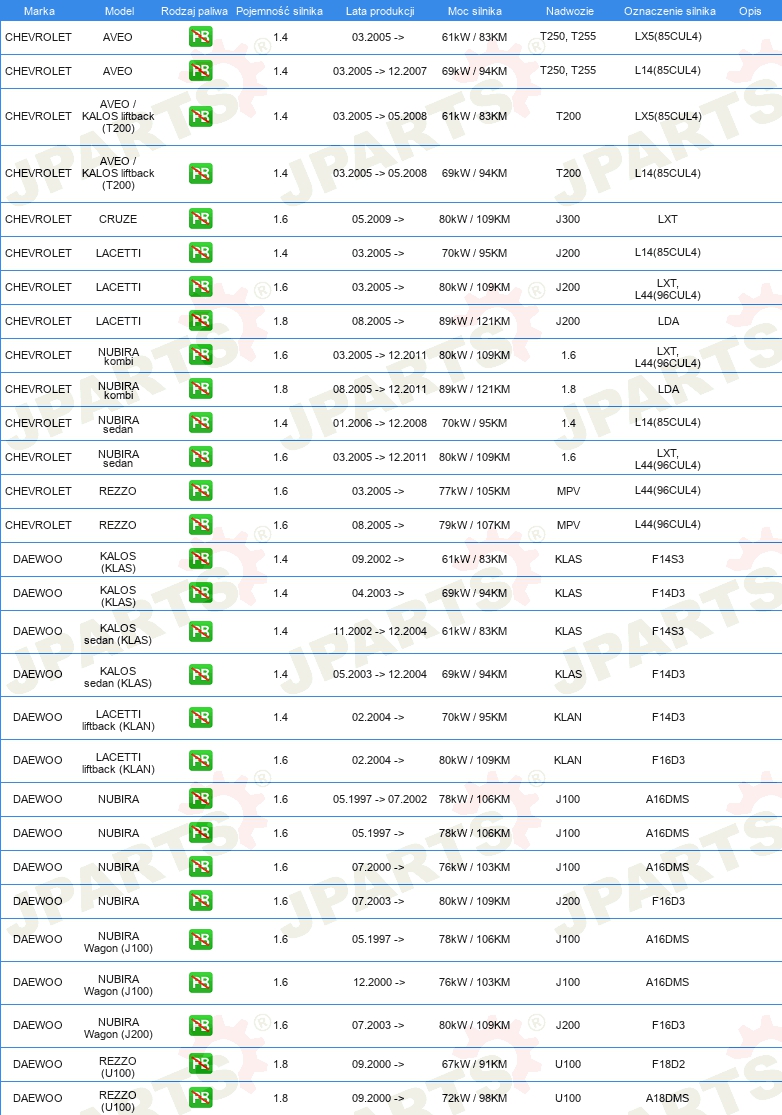
Task: Click fuel icon in Nubira kombi 1.6 row
Action: (200, 356)
